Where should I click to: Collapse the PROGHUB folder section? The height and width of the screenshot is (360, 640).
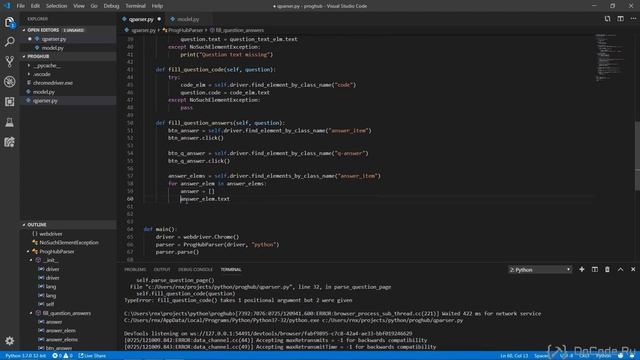coord(24,56)
